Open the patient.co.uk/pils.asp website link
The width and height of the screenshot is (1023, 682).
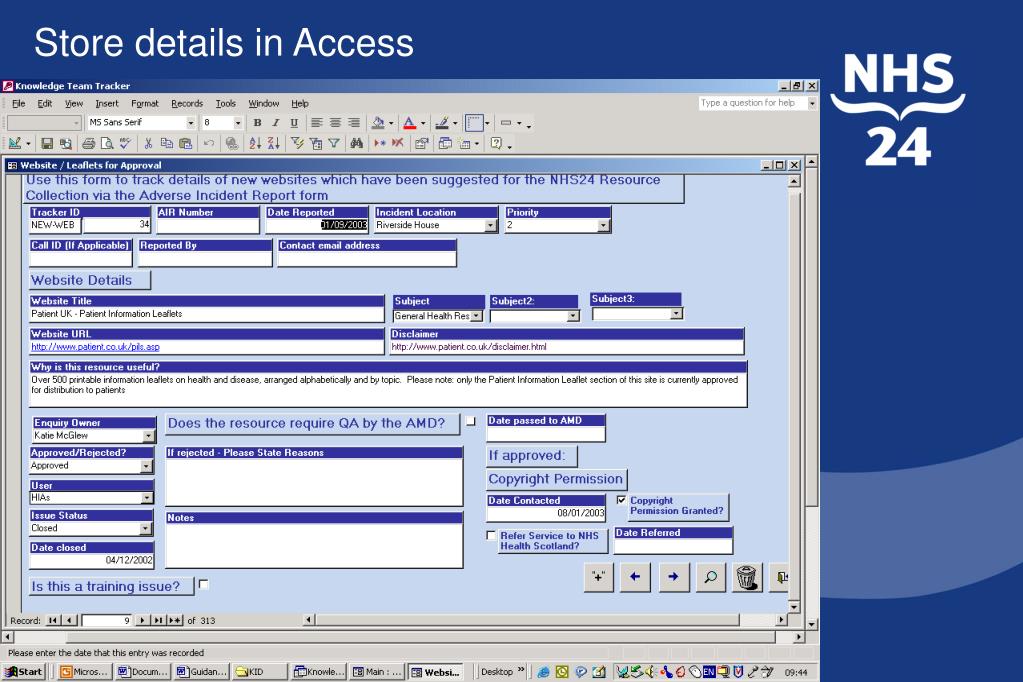coord(95,347)
